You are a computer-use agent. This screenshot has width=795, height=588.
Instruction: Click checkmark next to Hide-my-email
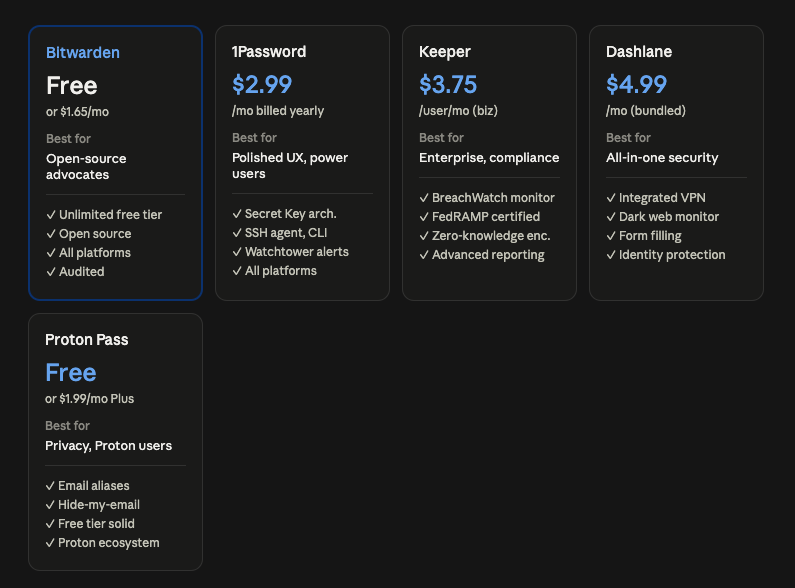tap(50, 505)
